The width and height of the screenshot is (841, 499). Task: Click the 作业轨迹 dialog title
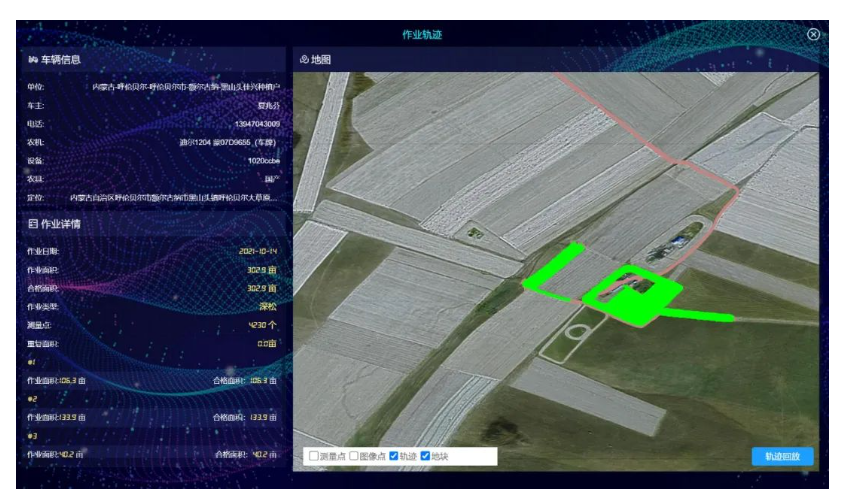421,35
